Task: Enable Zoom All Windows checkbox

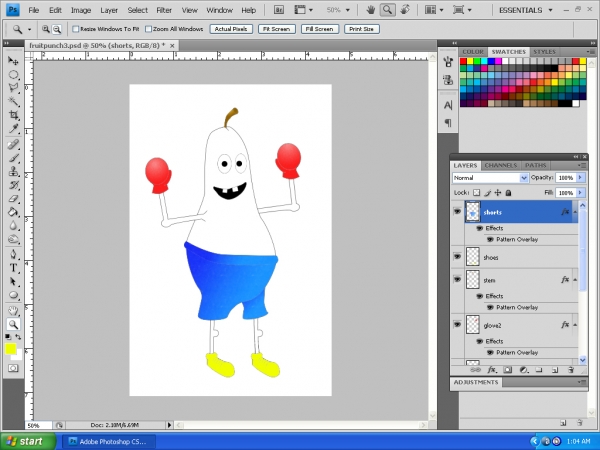Action: [x=148, y=29]
